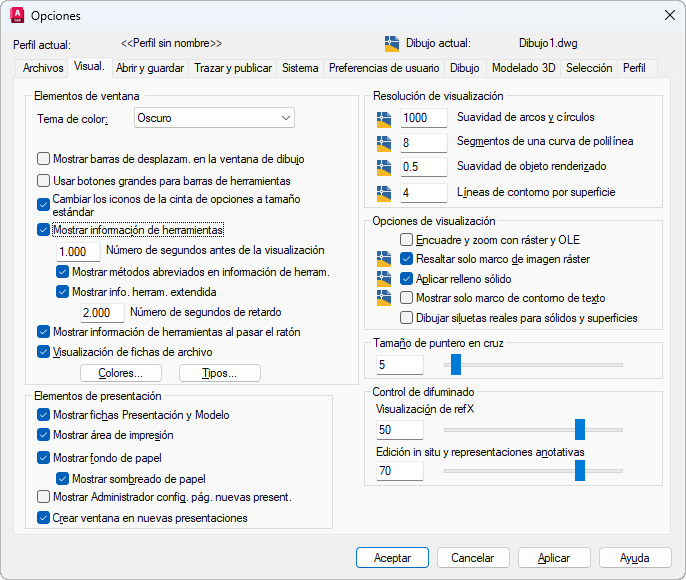Enable Encuadre y zoom con ráster y OLE
The width and height of the screenshot is (686, 580).
point(406,240)
